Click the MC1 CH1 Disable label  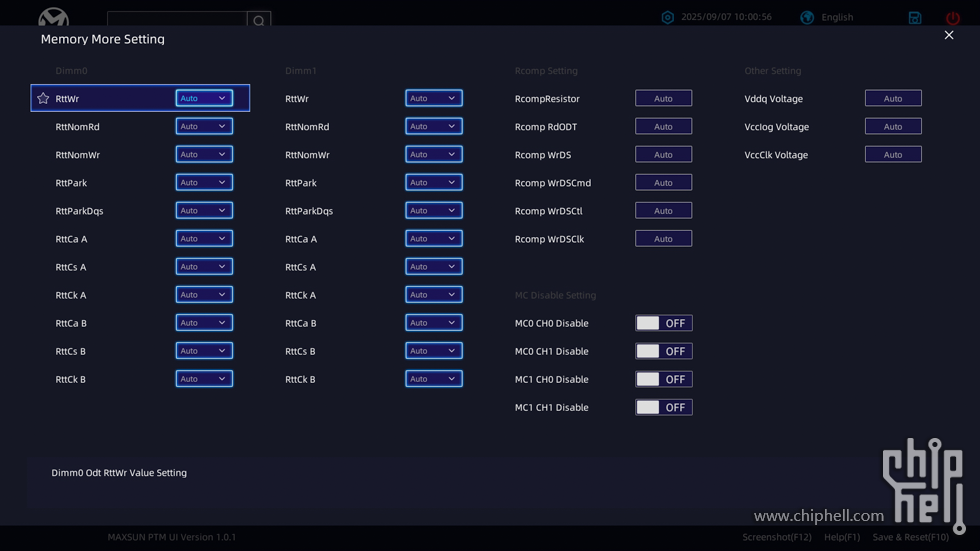[x=551, y=407]
